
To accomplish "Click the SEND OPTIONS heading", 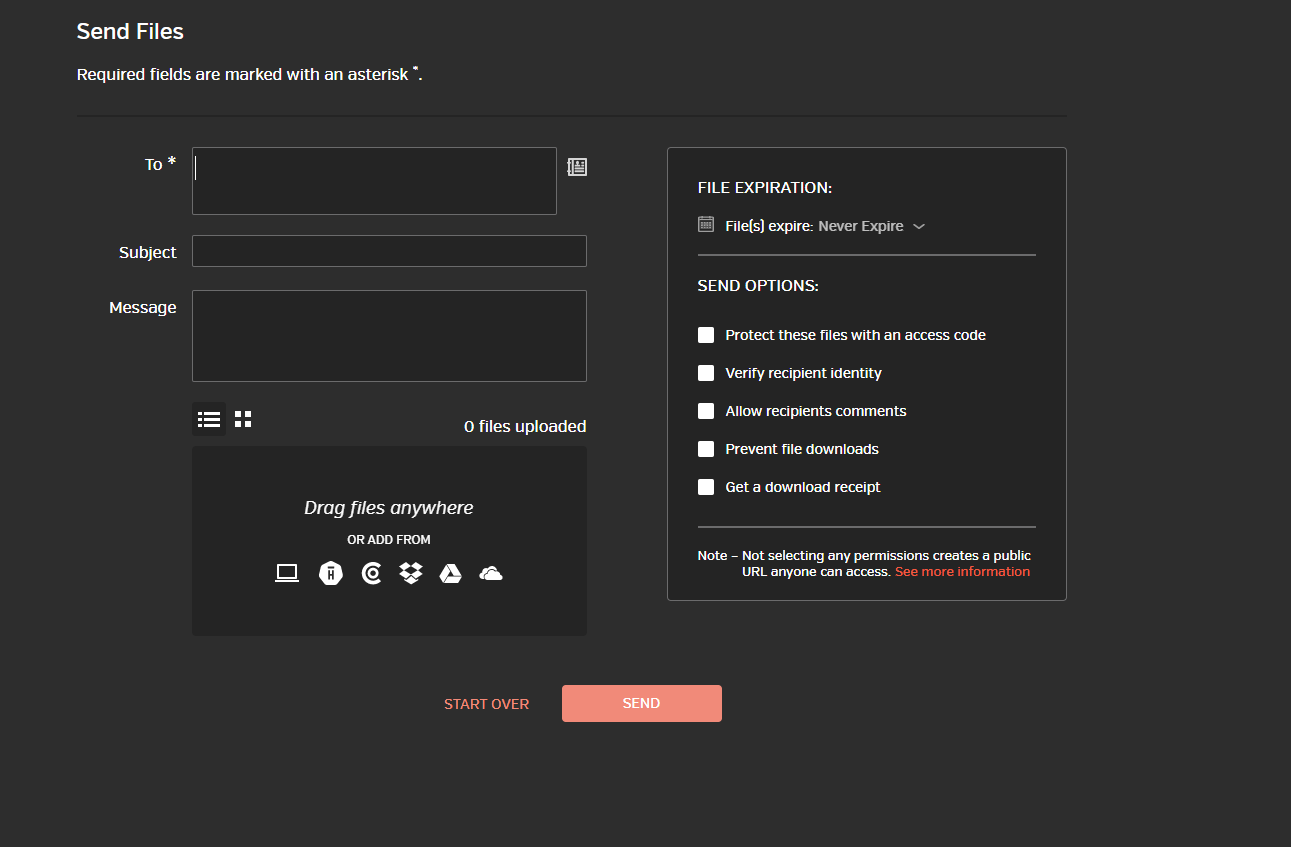I will tap(758, 286).
